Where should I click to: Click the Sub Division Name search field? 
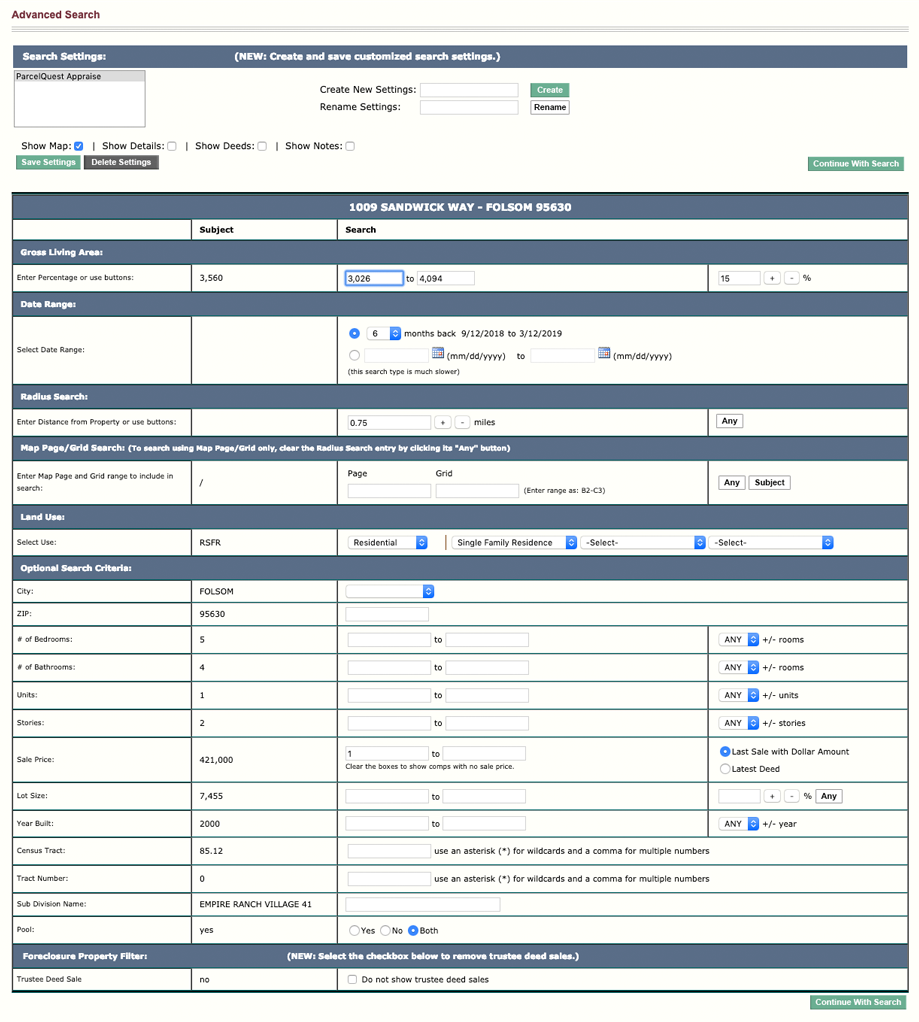(422, 904)
